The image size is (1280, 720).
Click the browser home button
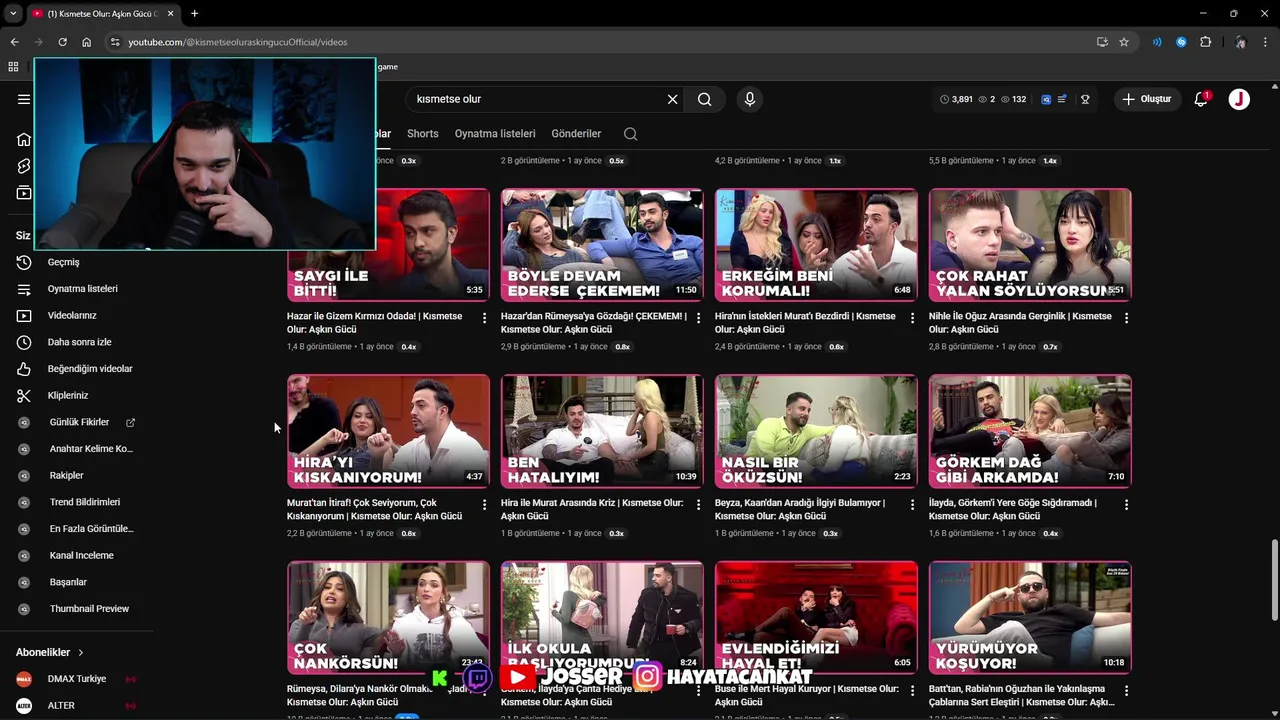[86, 42]
